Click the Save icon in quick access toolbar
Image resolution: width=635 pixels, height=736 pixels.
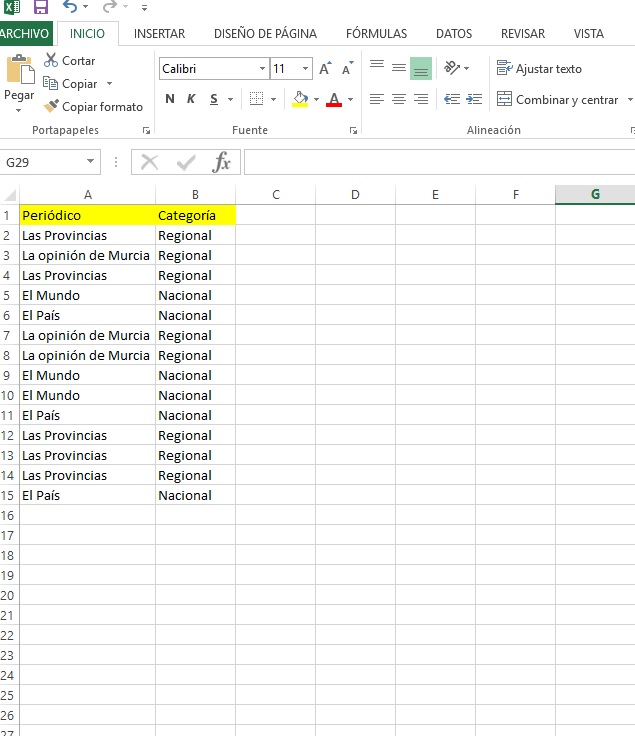point(41,7)
